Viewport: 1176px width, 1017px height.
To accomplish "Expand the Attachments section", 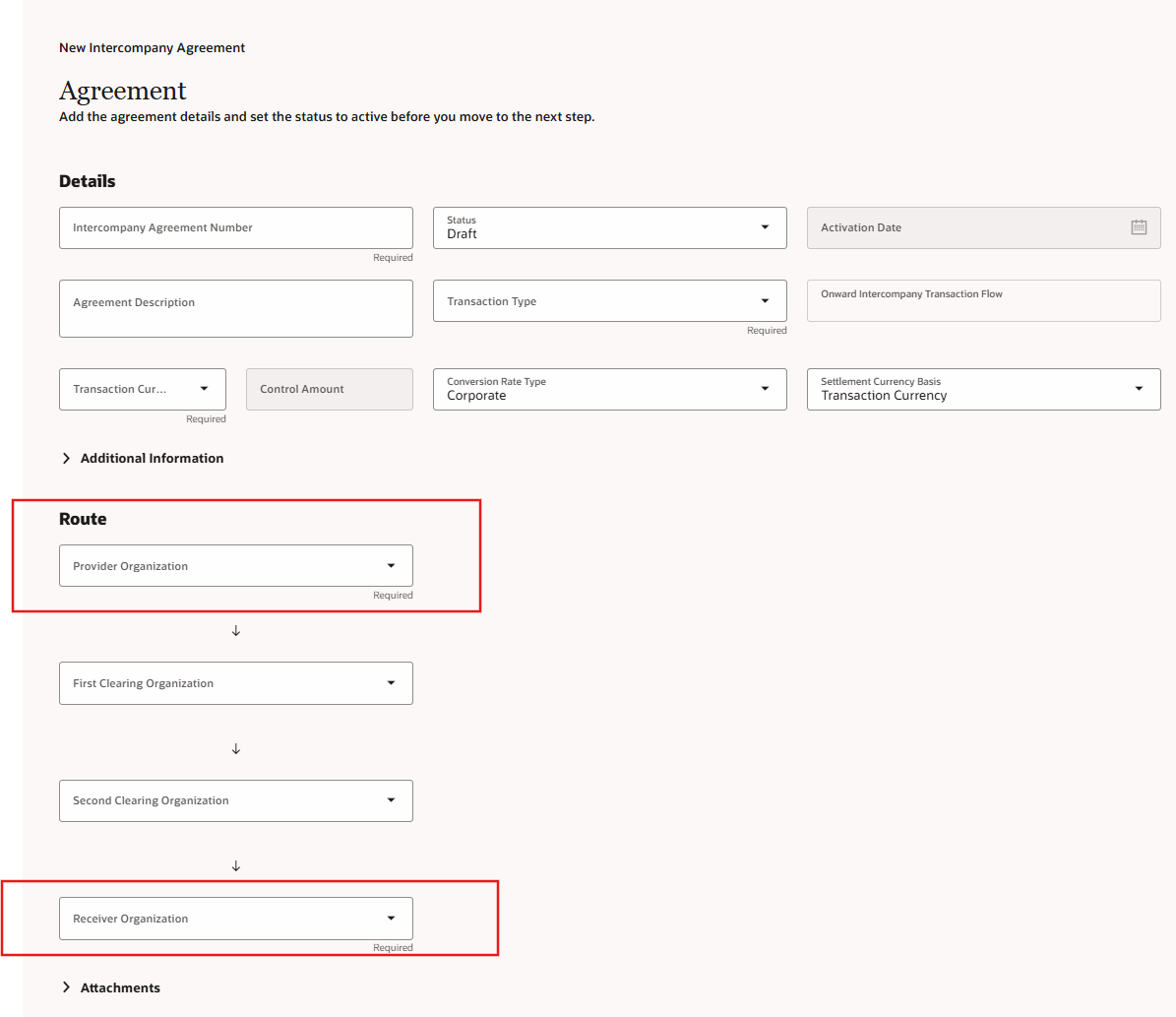I will 111,987.
